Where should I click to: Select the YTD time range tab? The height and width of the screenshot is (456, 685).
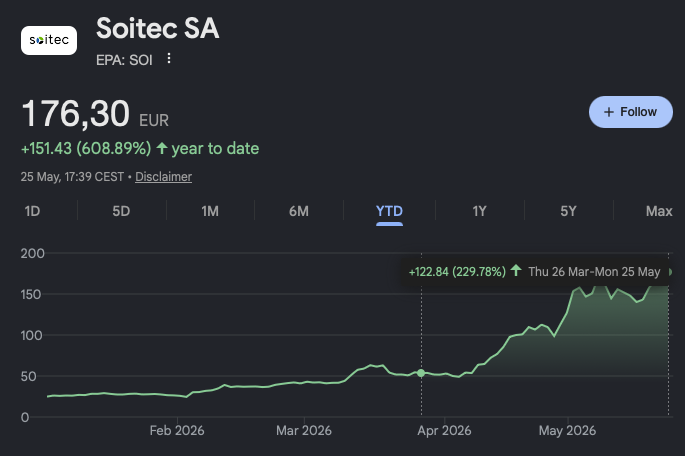pos(389,211)
